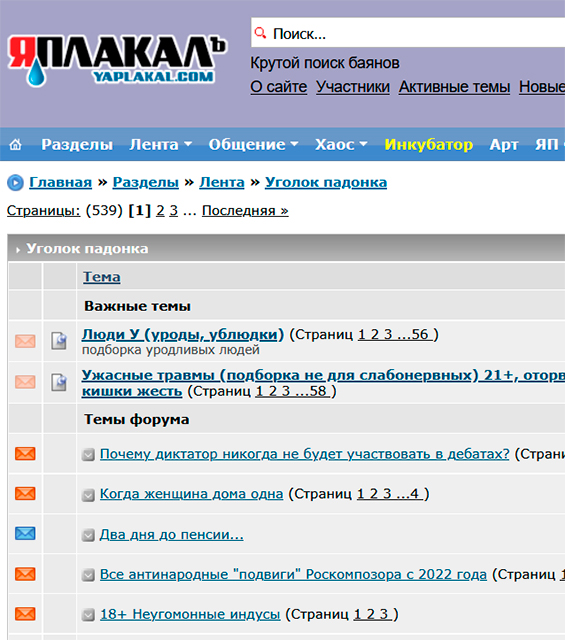
Task: Open topic Ужасные травмы
Action: click(x=323, y=383)
